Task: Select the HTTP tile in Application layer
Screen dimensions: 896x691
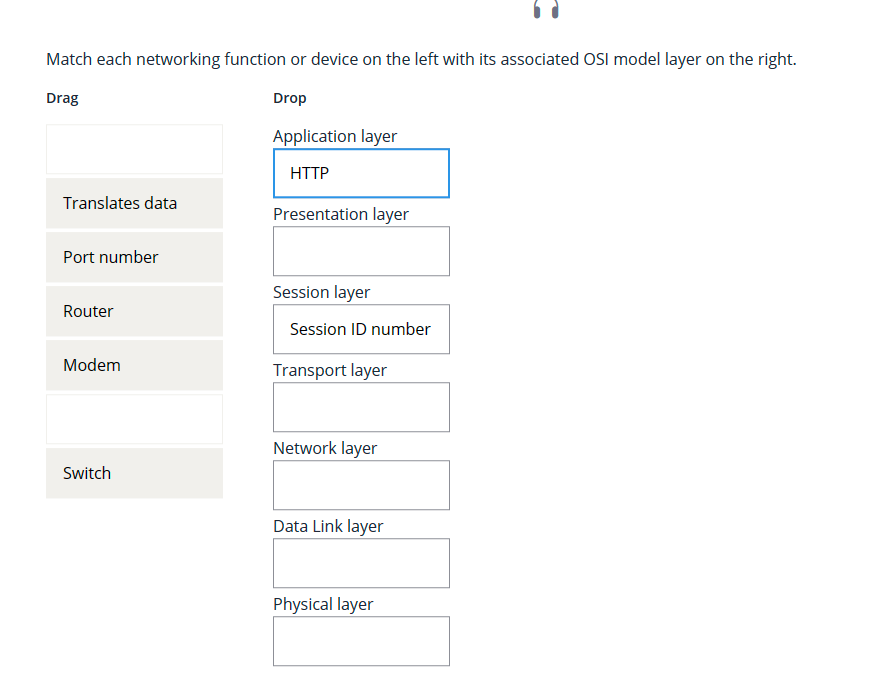Action: tap(361, 172)
